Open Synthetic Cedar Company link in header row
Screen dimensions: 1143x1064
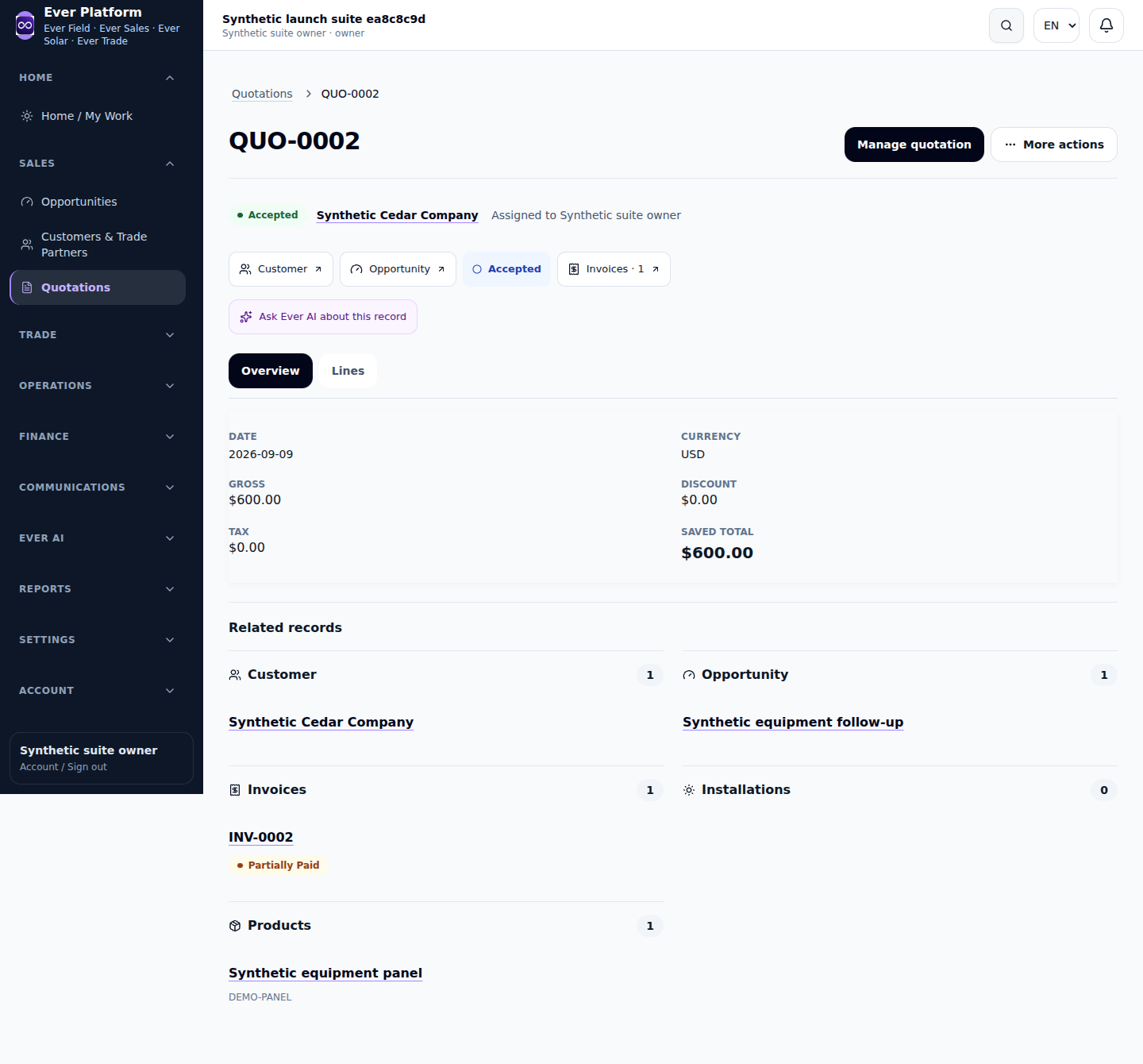[397, 215]
